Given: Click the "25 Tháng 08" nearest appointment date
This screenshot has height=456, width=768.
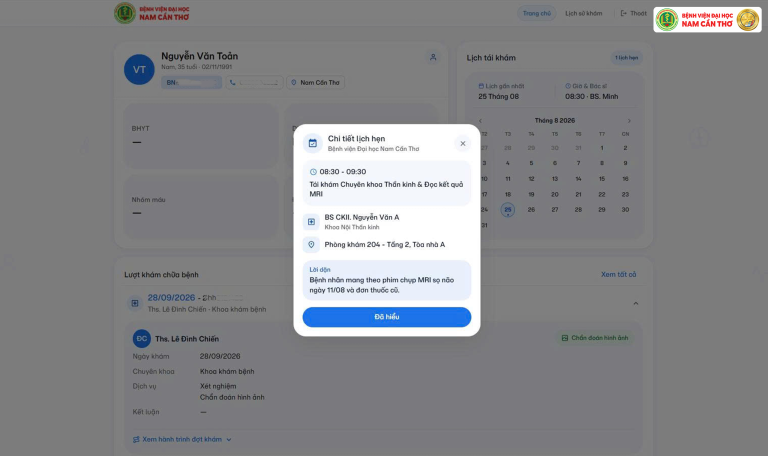Looking at the screenshot, I should tap(498, 96).
